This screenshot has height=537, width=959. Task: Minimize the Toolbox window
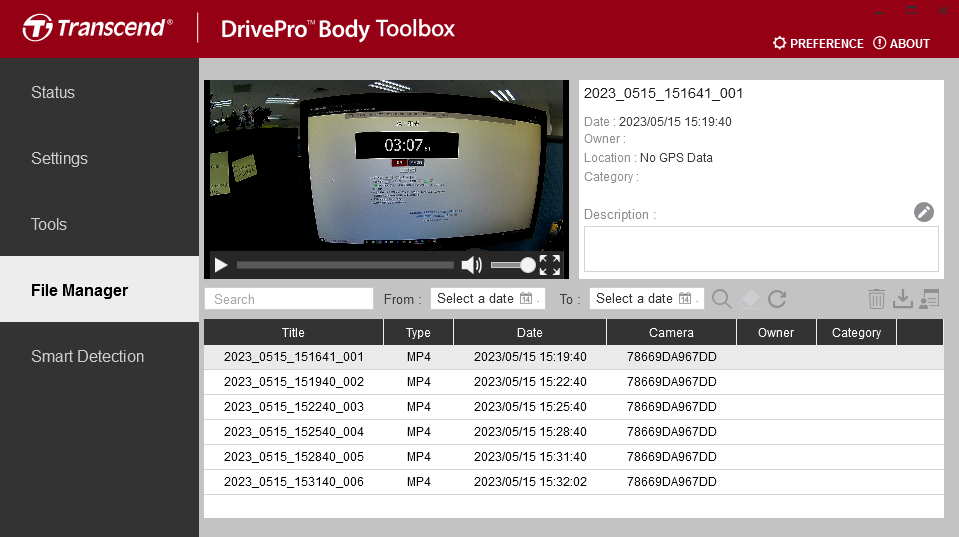pyautogui.click(x=879, y=11)
